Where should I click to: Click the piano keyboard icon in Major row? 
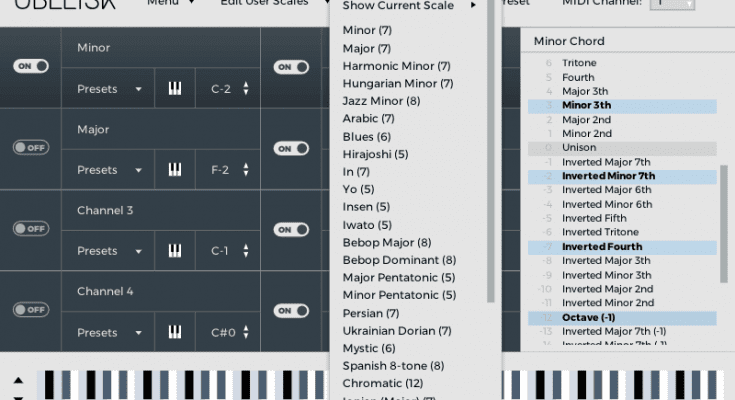pos(175,170)
